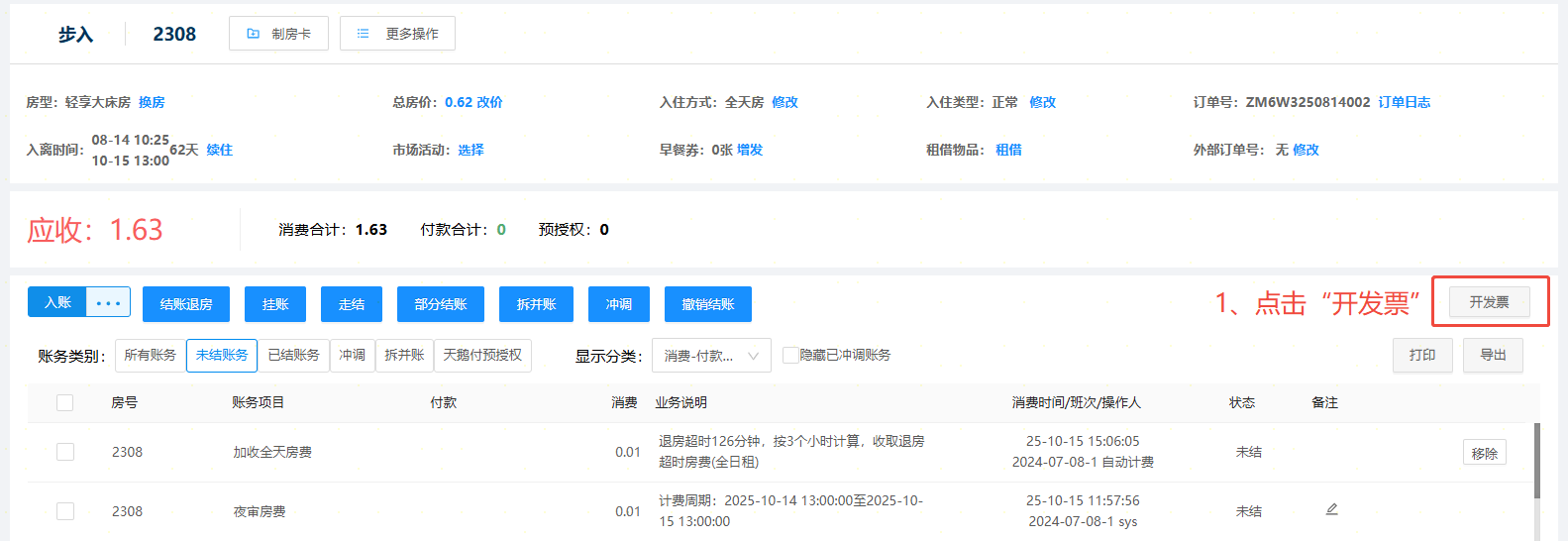Click the 夜审房费 item name
This screenshot has height=541, width=1568.
(x=260, y=511)
